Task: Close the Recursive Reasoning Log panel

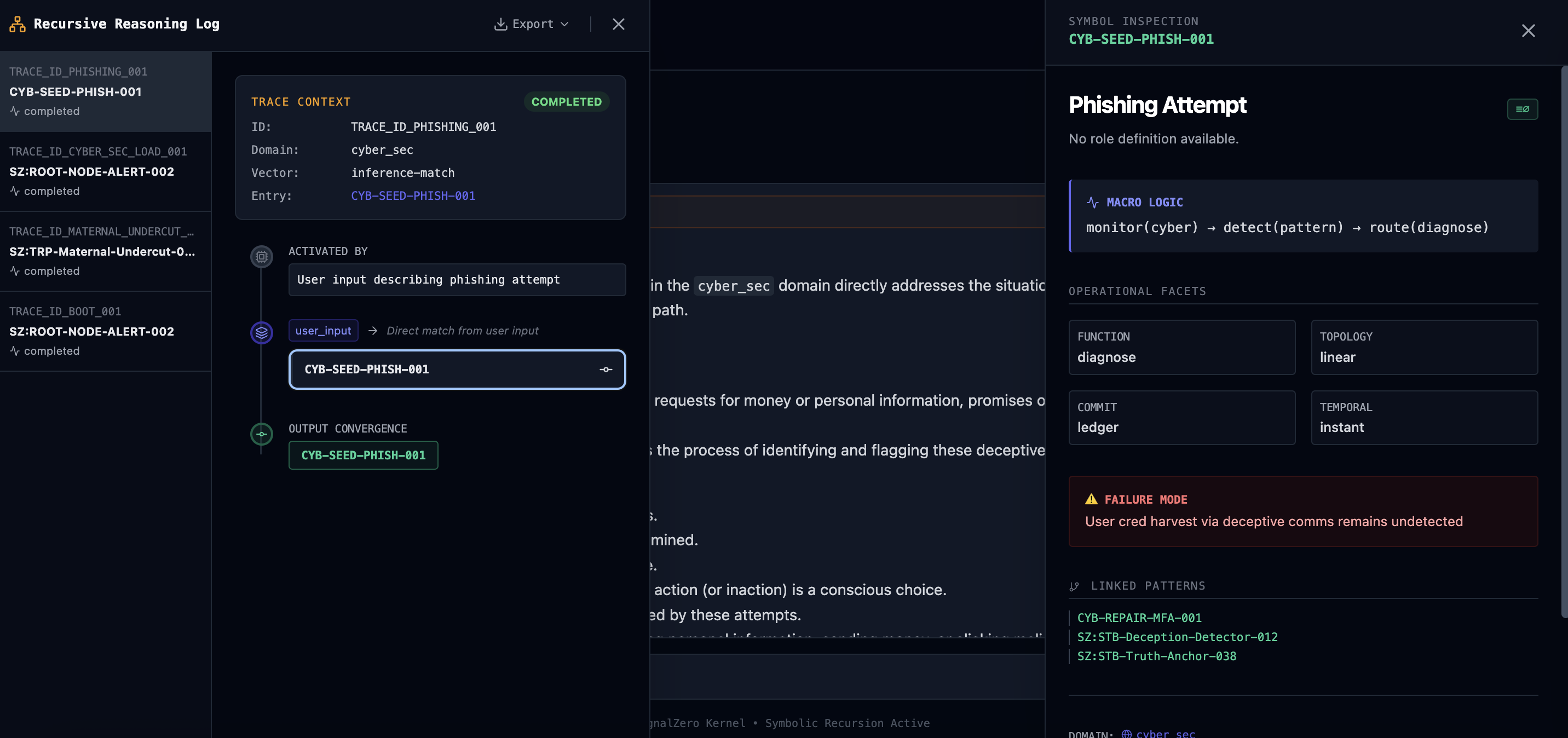Action: click(619, 24)
